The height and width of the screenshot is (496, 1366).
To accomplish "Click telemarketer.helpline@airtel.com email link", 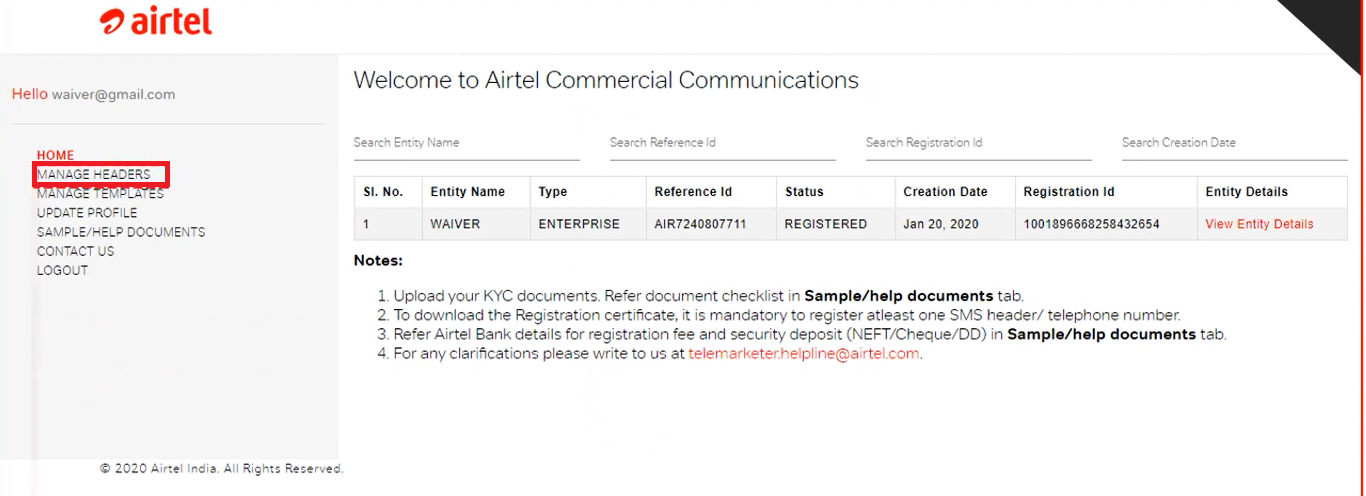I will click(804, 354).
